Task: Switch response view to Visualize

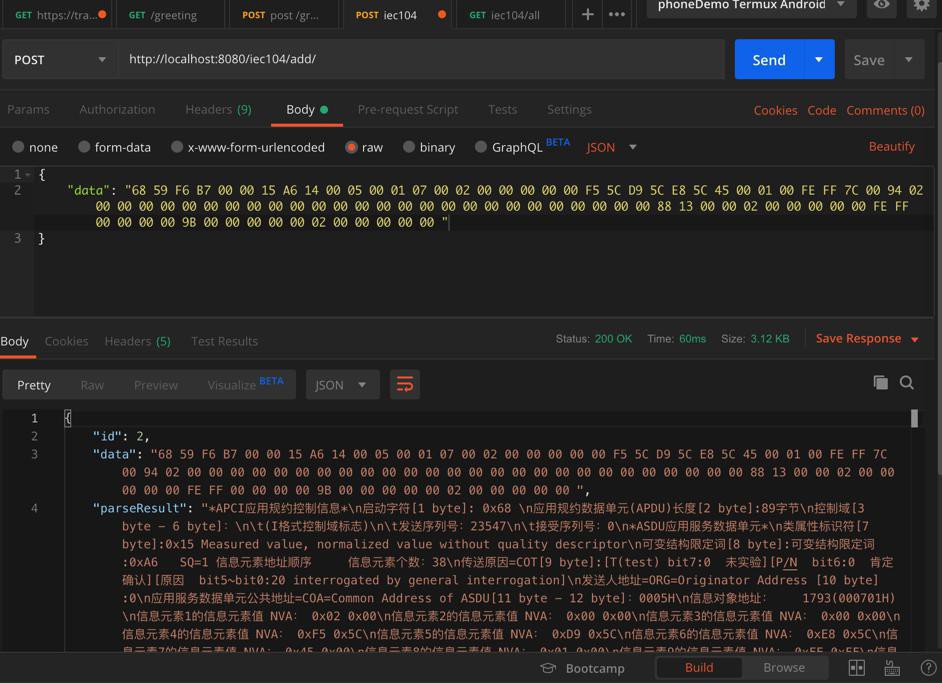Action: (x=245, y=384)
